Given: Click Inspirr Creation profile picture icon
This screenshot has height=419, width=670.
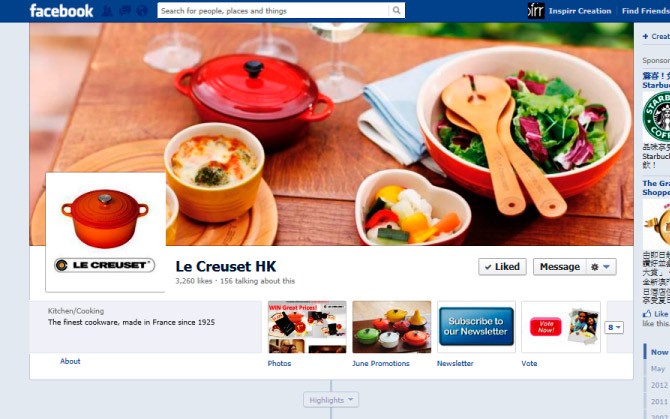Looking at the screenshot, I should pyautogui.click(x=536, y=11).
